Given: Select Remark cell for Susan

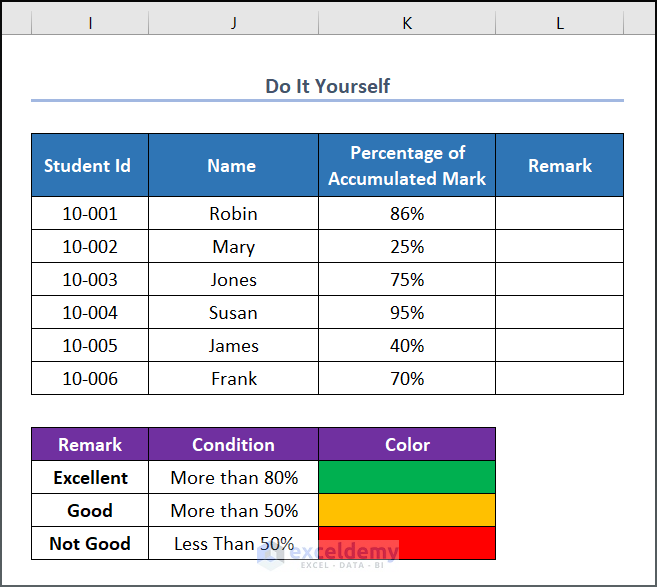Looking at the screenshot, I should point(559,312).
